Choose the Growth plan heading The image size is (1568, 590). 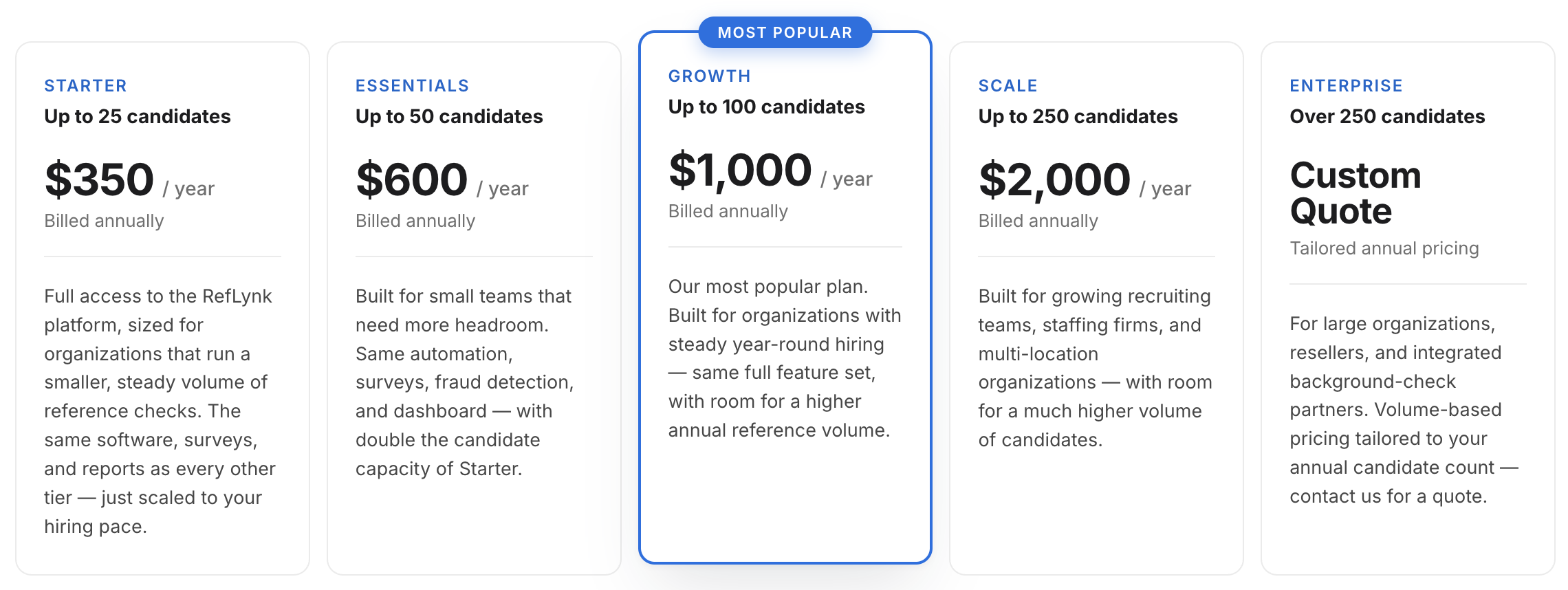(709, 76)
